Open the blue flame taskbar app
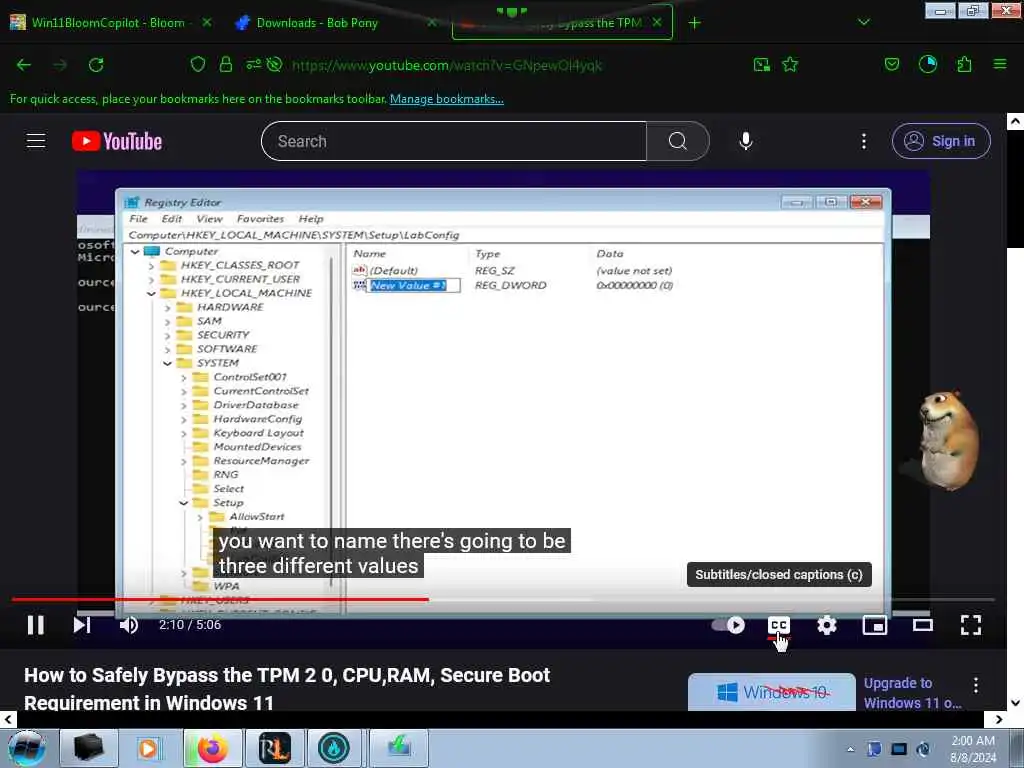1024x768 pixels. [x=334, y=748]
